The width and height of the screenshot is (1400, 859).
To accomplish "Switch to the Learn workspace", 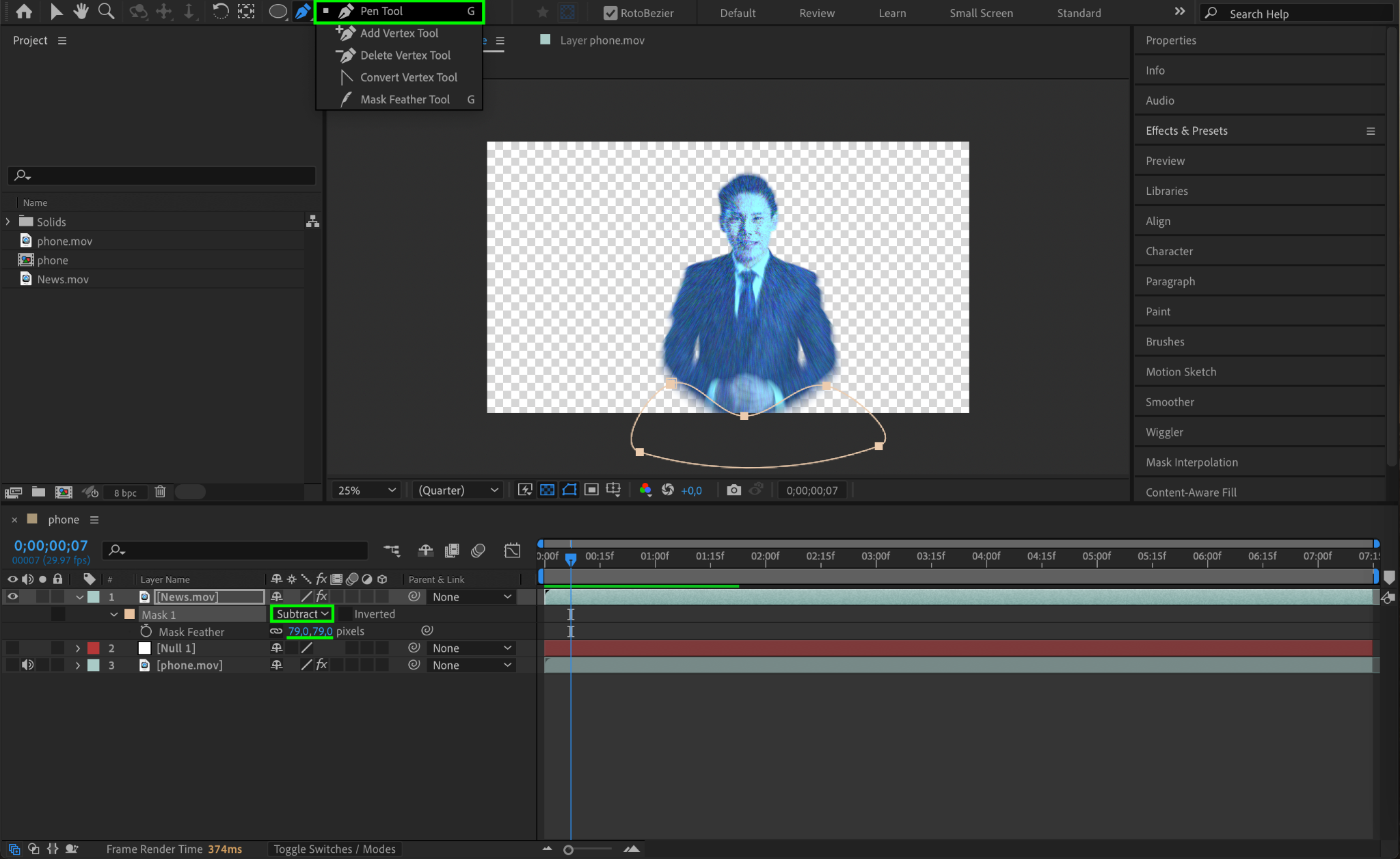I will (891, 13).
